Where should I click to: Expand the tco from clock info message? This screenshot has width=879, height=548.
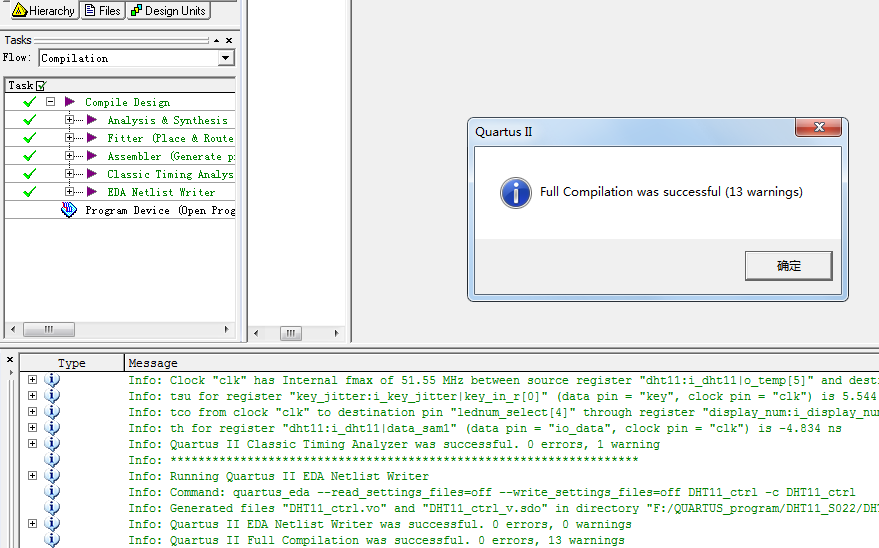(33, 411)
